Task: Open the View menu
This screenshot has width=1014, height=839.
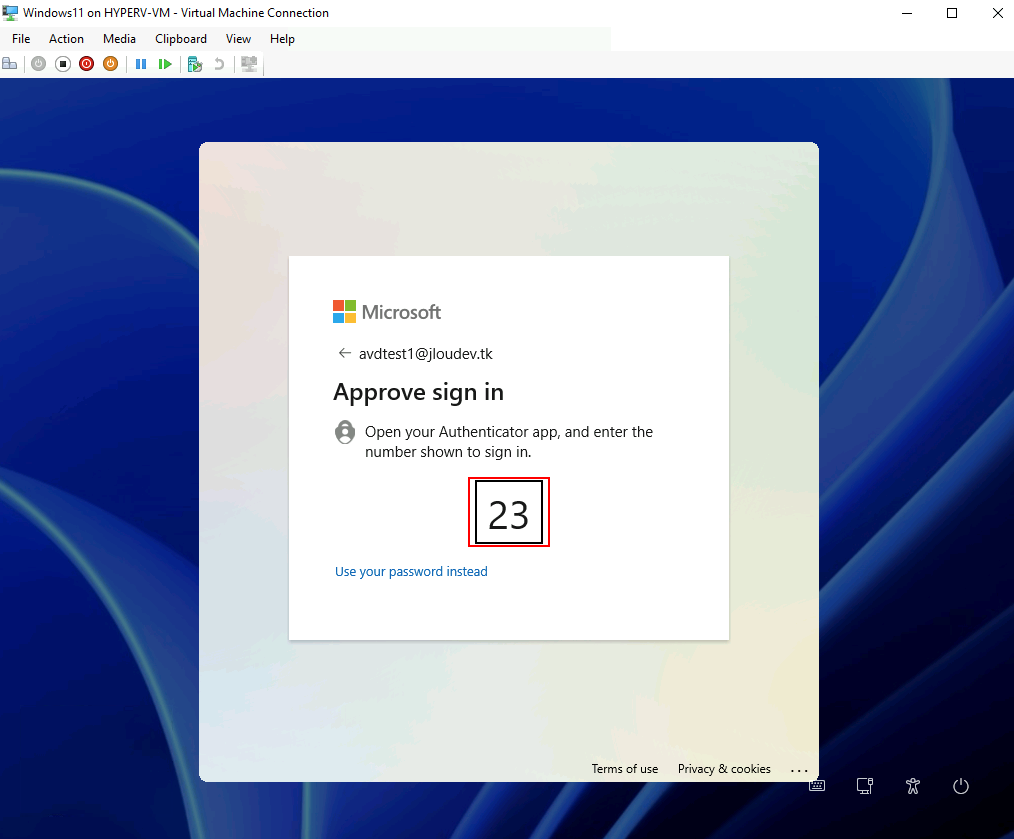Action: pos(239,39)
